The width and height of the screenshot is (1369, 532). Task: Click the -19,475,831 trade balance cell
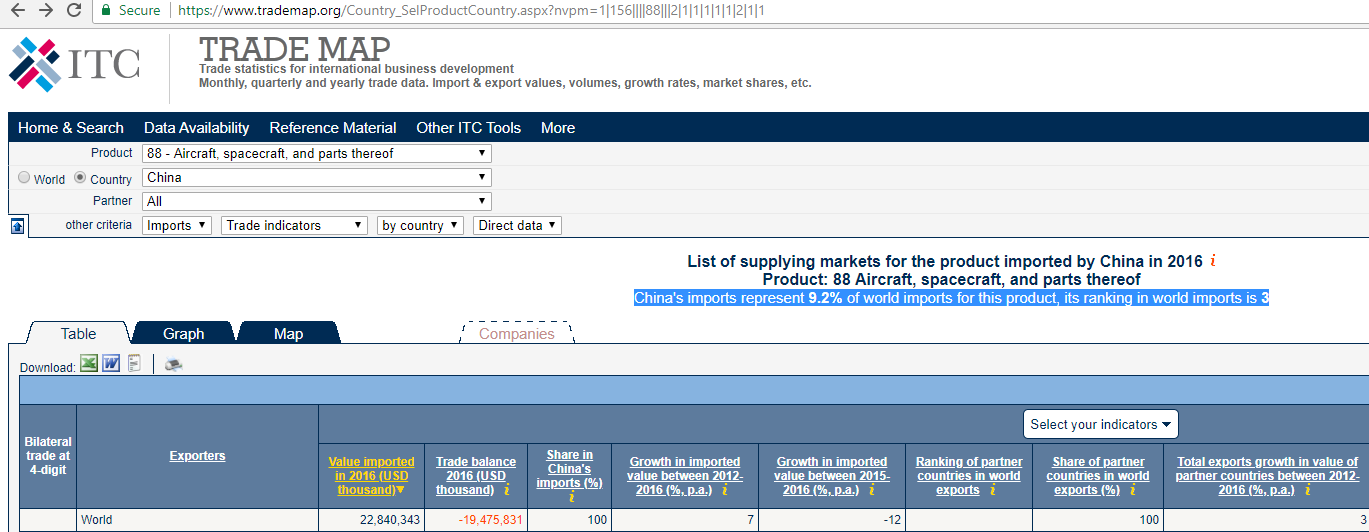pyautogui.click(x=476, y=520)
